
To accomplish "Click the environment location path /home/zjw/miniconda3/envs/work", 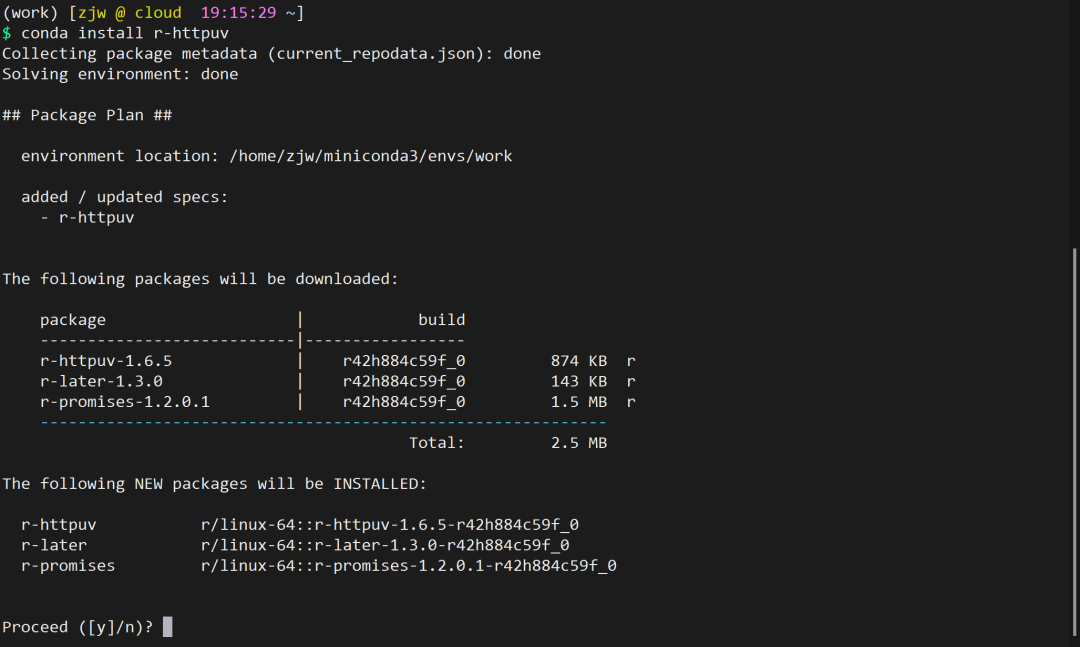I will (370, 156).
